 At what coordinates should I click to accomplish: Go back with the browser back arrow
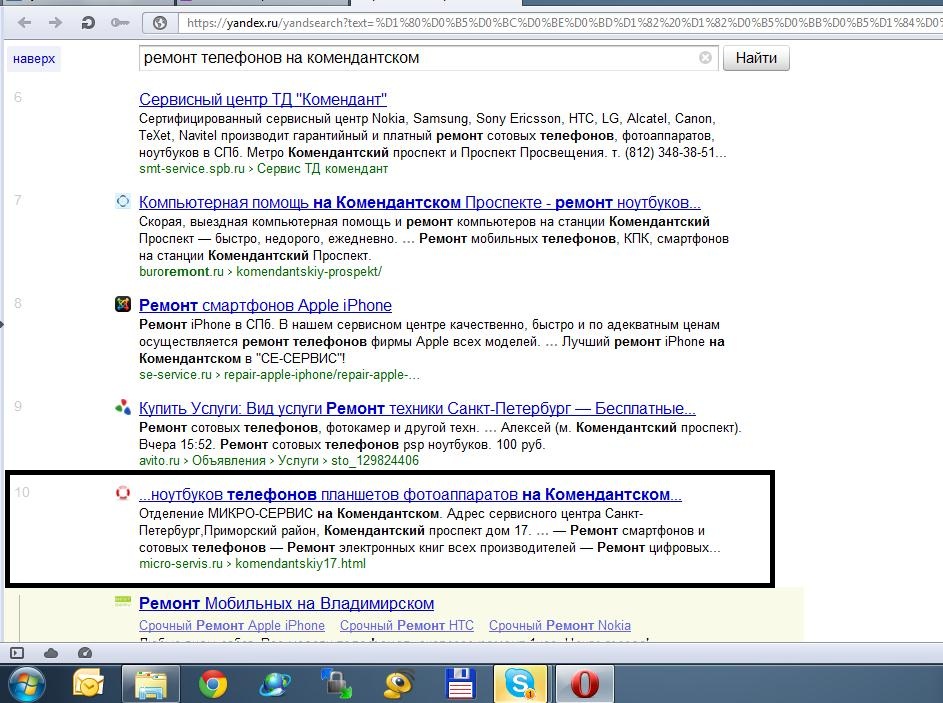pyautogui.click(x=25, y=23)
